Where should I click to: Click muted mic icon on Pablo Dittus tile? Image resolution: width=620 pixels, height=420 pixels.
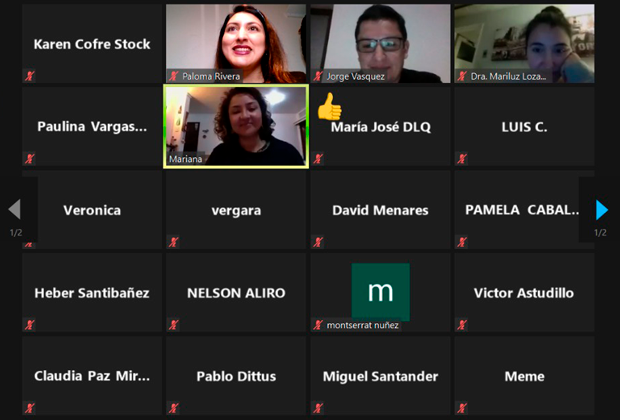pyautogui.click(x=174, y=408)
